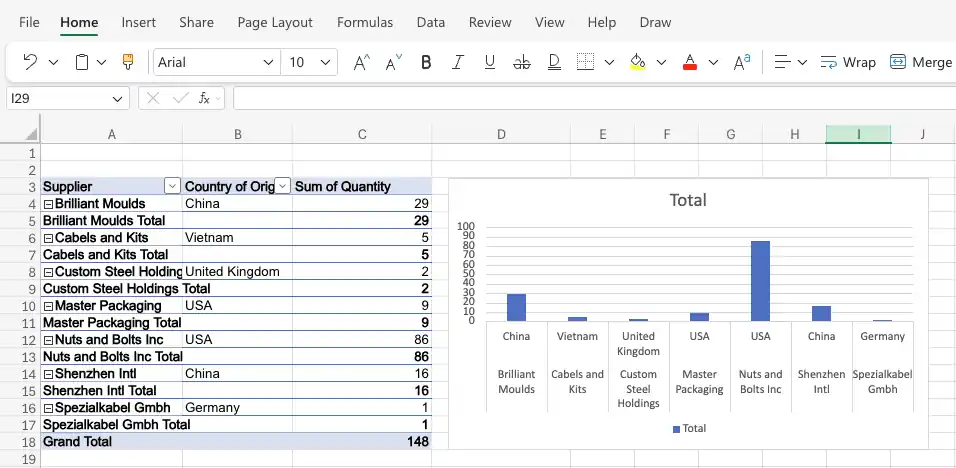
Task: Switch to the Formulas tab
Action: pos(365,23)
